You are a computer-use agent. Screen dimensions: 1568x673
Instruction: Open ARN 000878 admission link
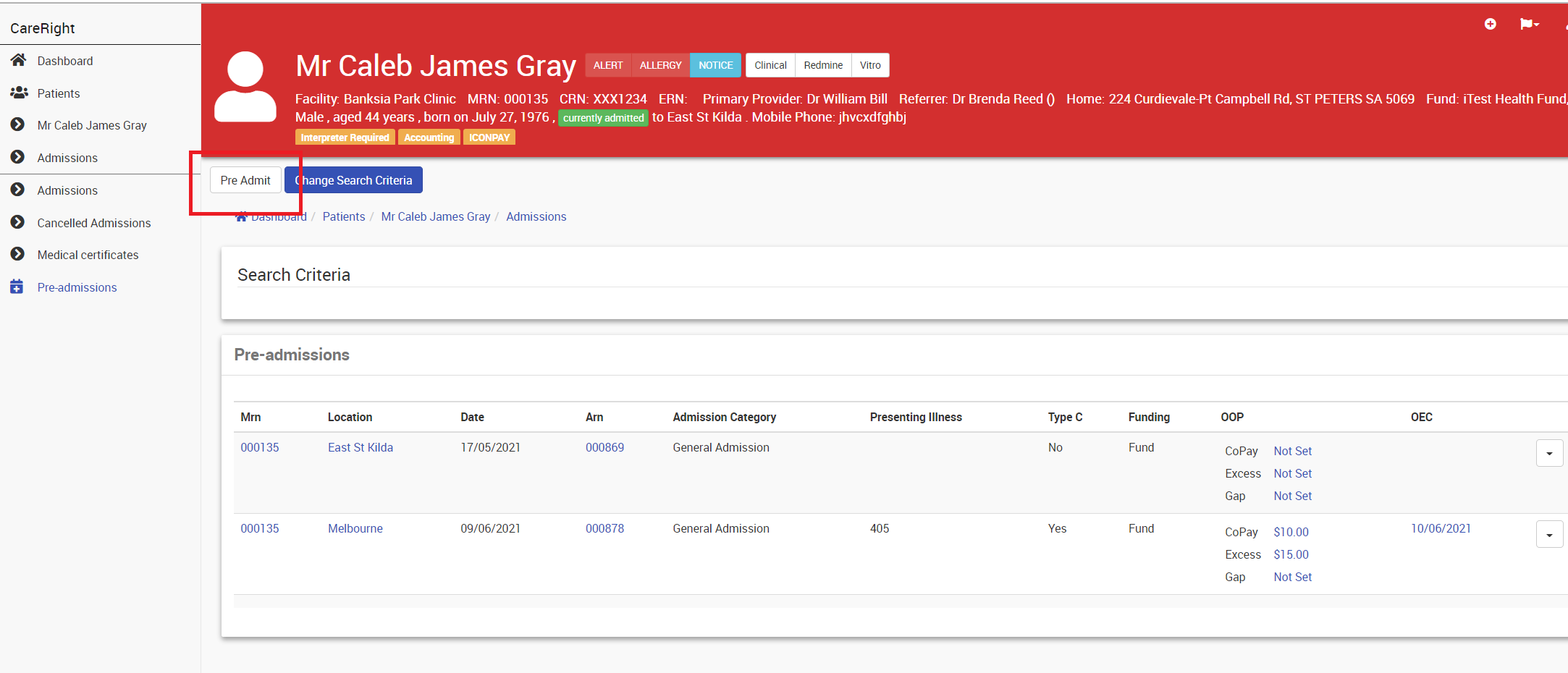pyautogui.click(x=604, y=528)
